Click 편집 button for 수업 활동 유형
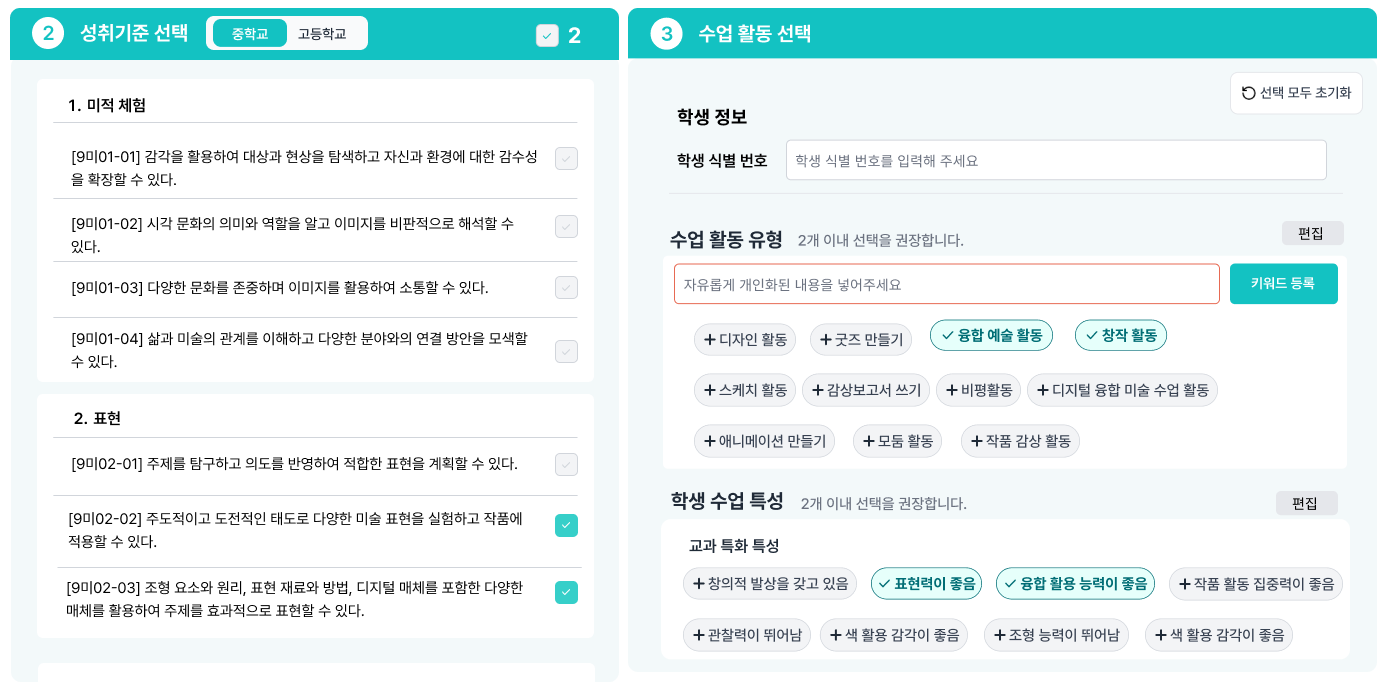1388x682 pixels. (x=1312, y=233)
